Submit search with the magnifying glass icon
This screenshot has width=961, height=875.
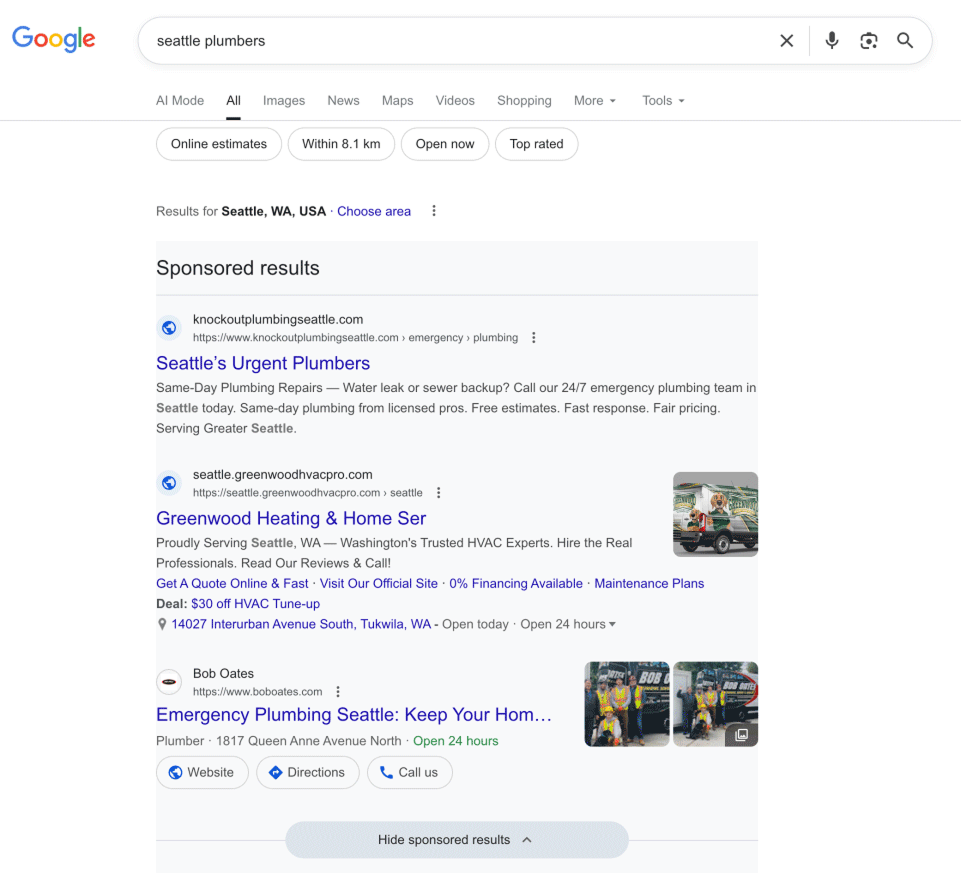tap(905, 40)
